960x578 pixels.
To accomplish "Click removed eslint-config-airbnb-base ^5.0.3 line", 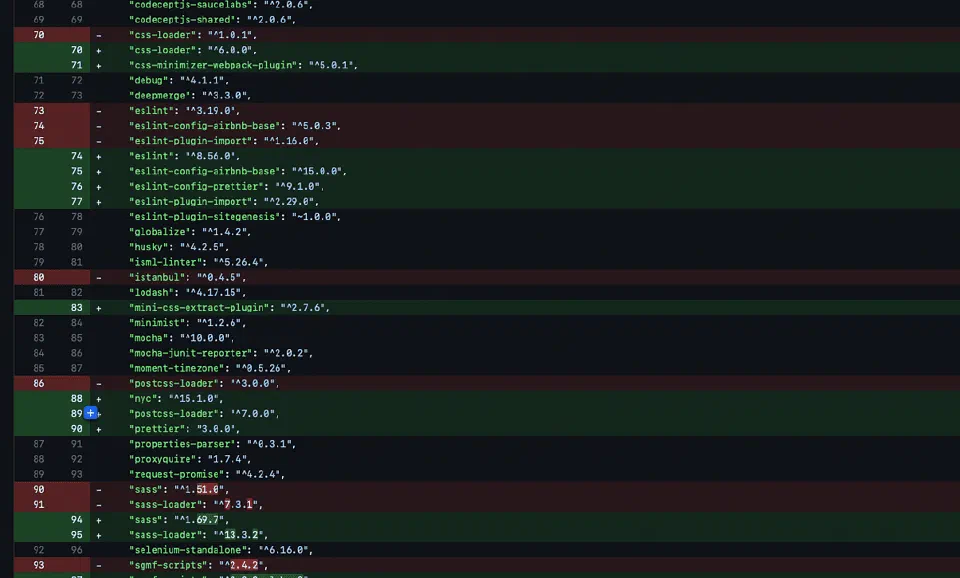I will pos(487,126).
